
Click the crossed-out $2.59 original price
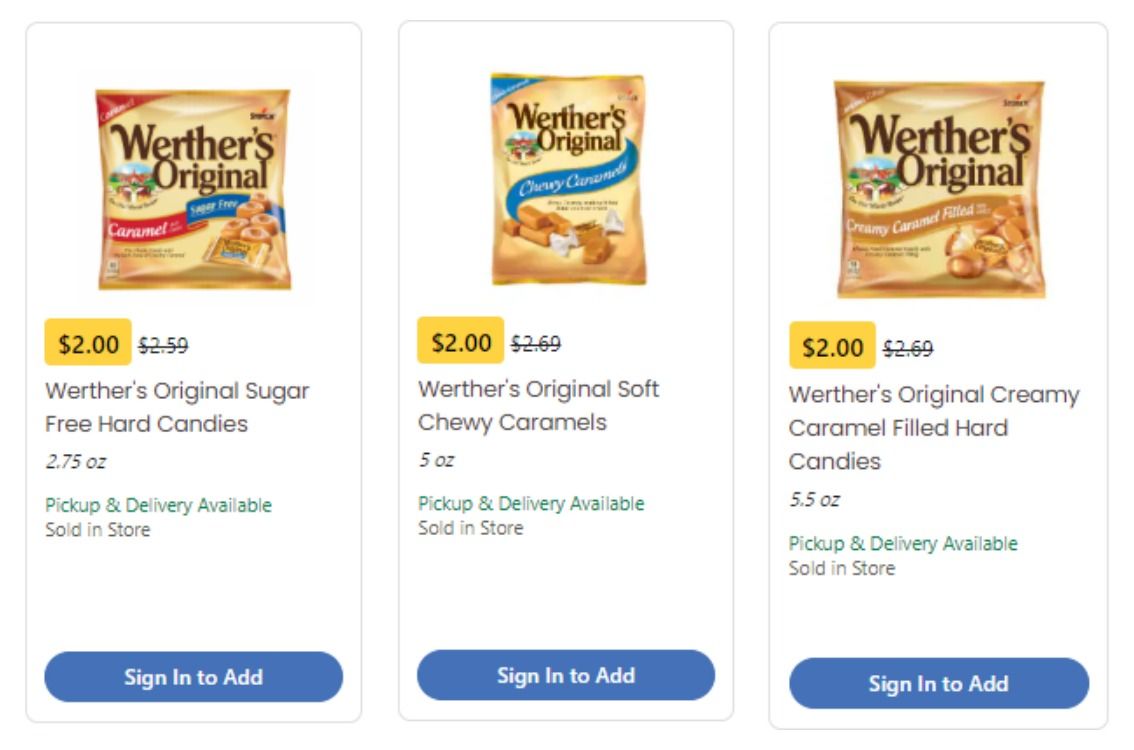point(163,346)
